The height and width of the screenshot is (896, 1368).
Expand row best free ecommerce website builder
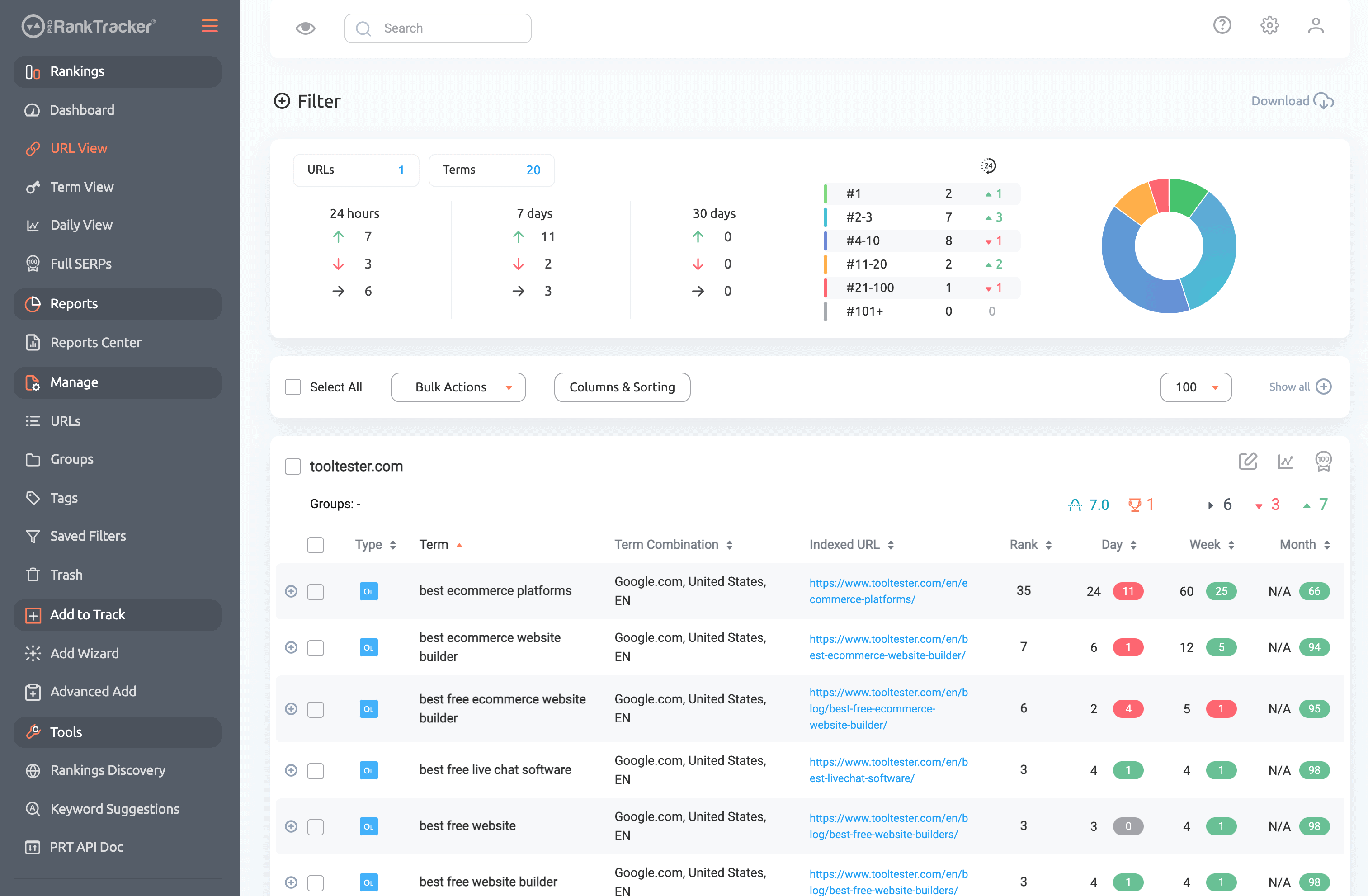click(292, 709)
